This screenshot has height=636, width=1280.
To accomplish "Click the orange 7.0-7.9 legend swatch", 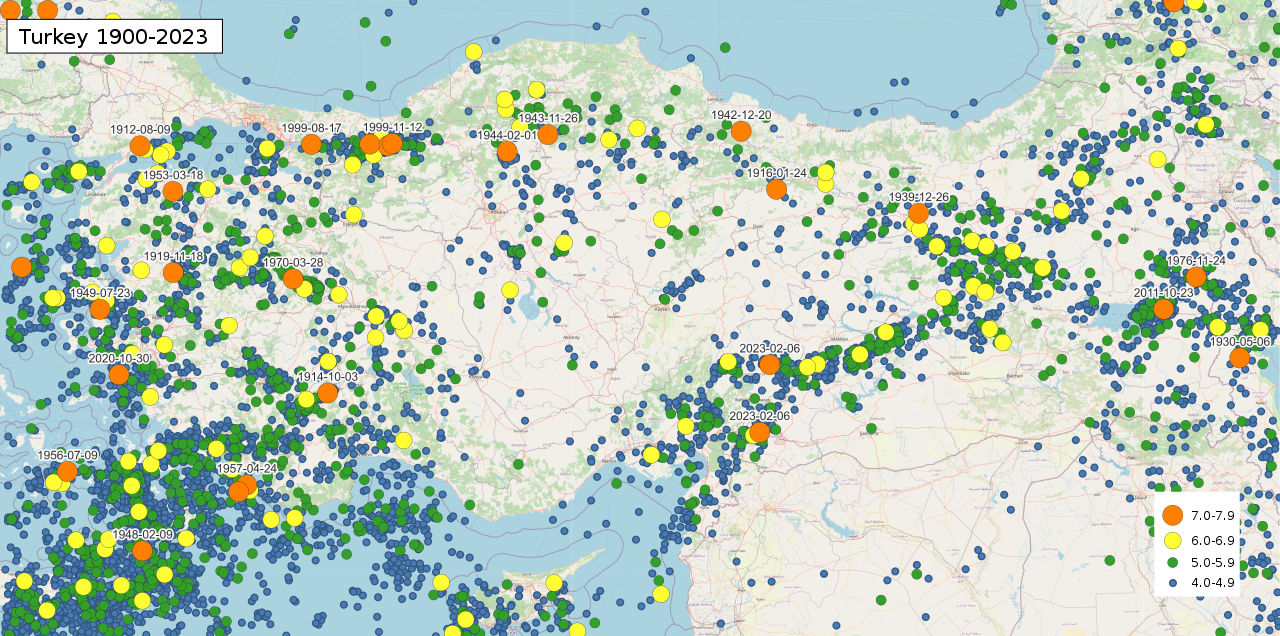I will (1173, 515).
